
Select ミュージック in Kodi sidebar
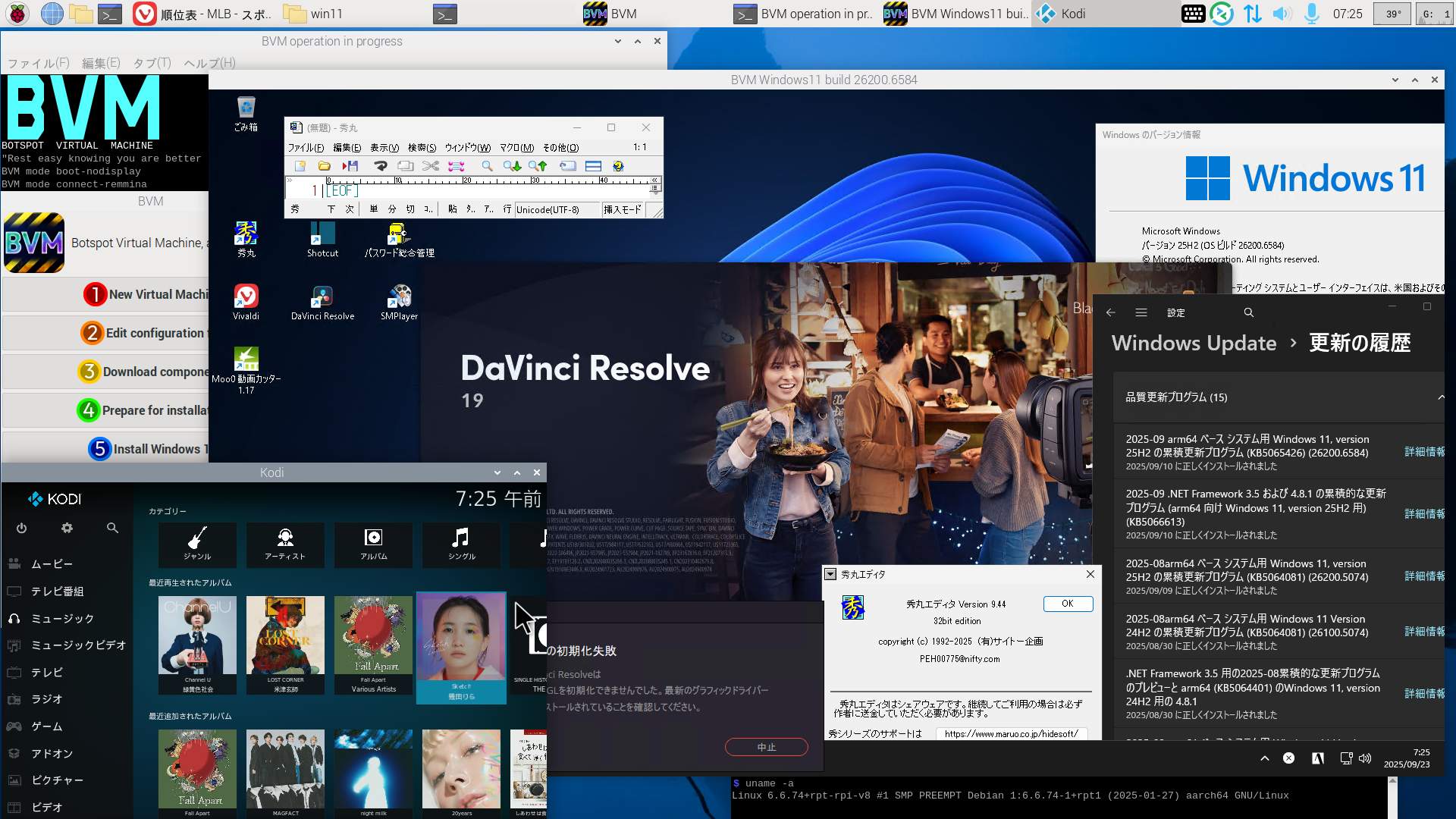pyautogui.click(x=62, y=619)
